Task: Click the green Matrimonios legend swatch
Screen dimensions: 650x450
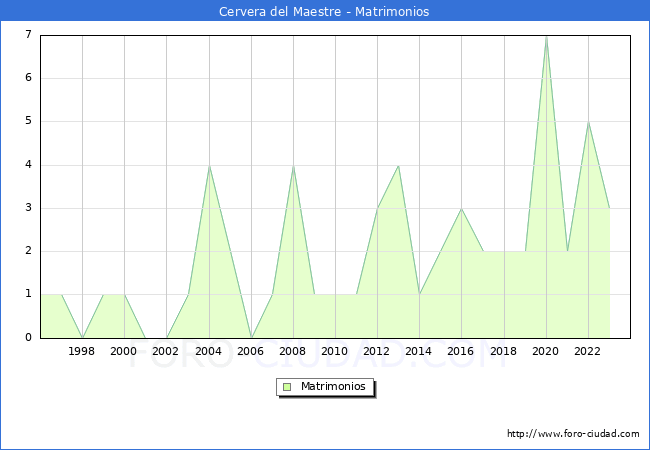Action: 286,386
